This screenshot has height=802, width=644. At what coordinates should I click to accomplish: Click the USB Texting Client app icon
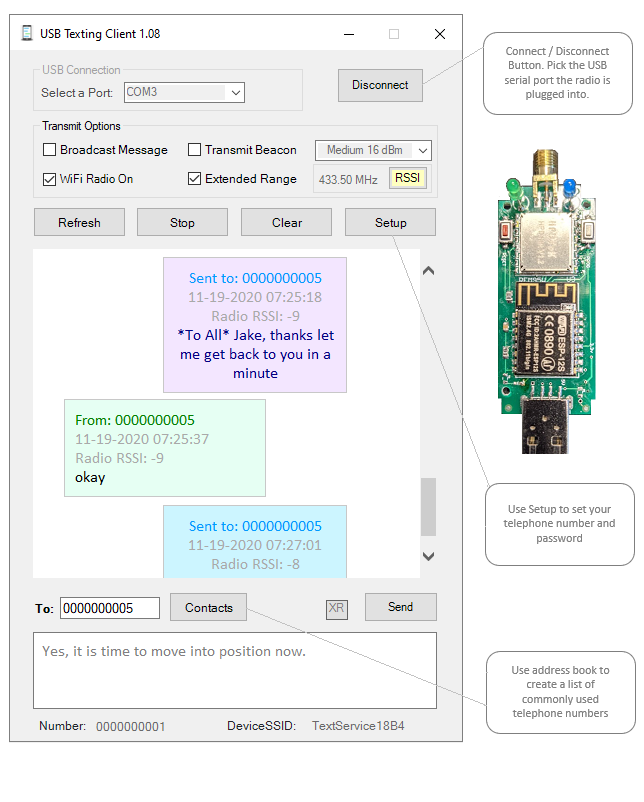[x=27, y=33]
